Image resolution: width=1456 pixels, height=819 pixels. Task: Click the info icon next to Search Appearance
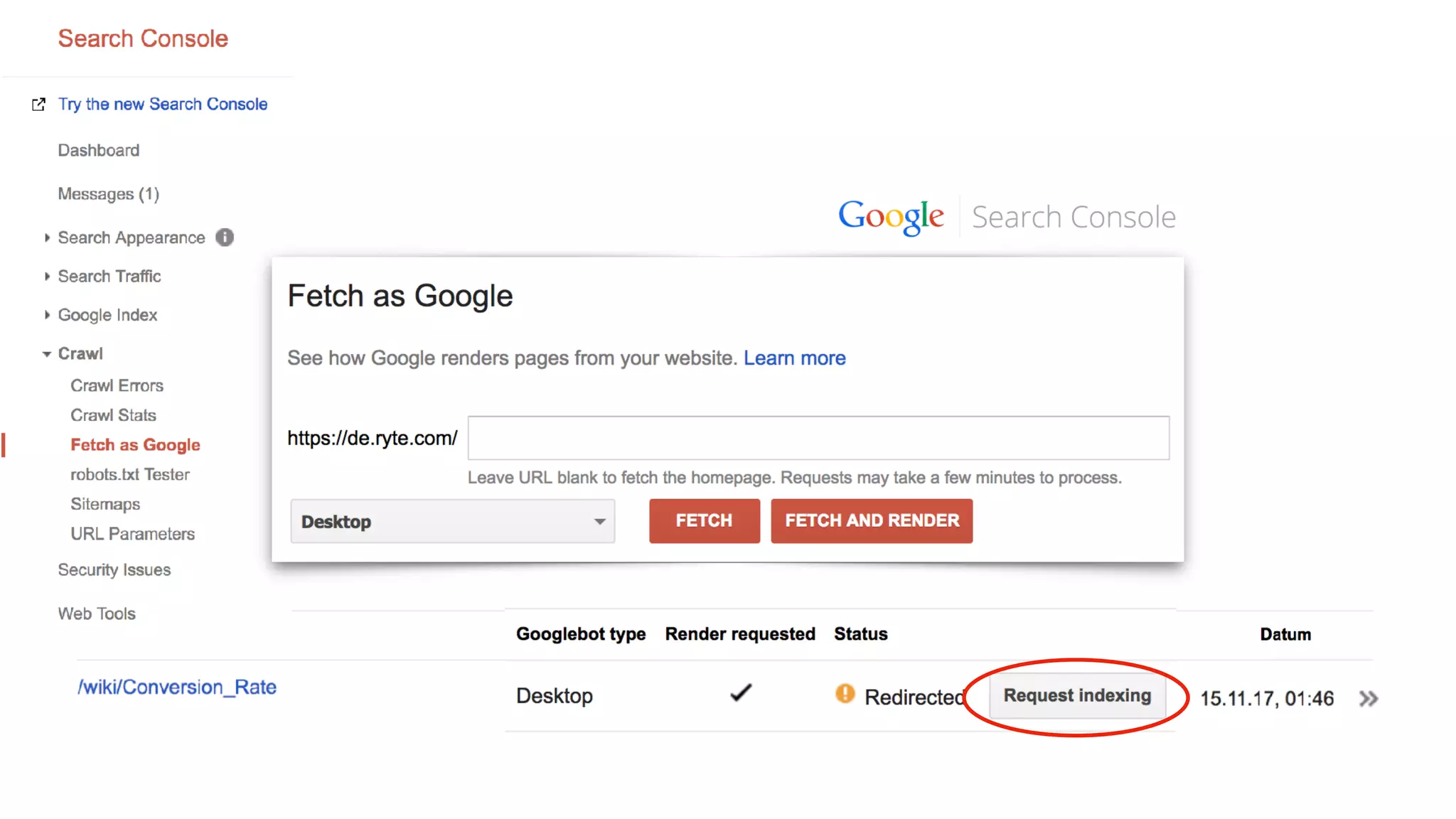coord(225,237)
